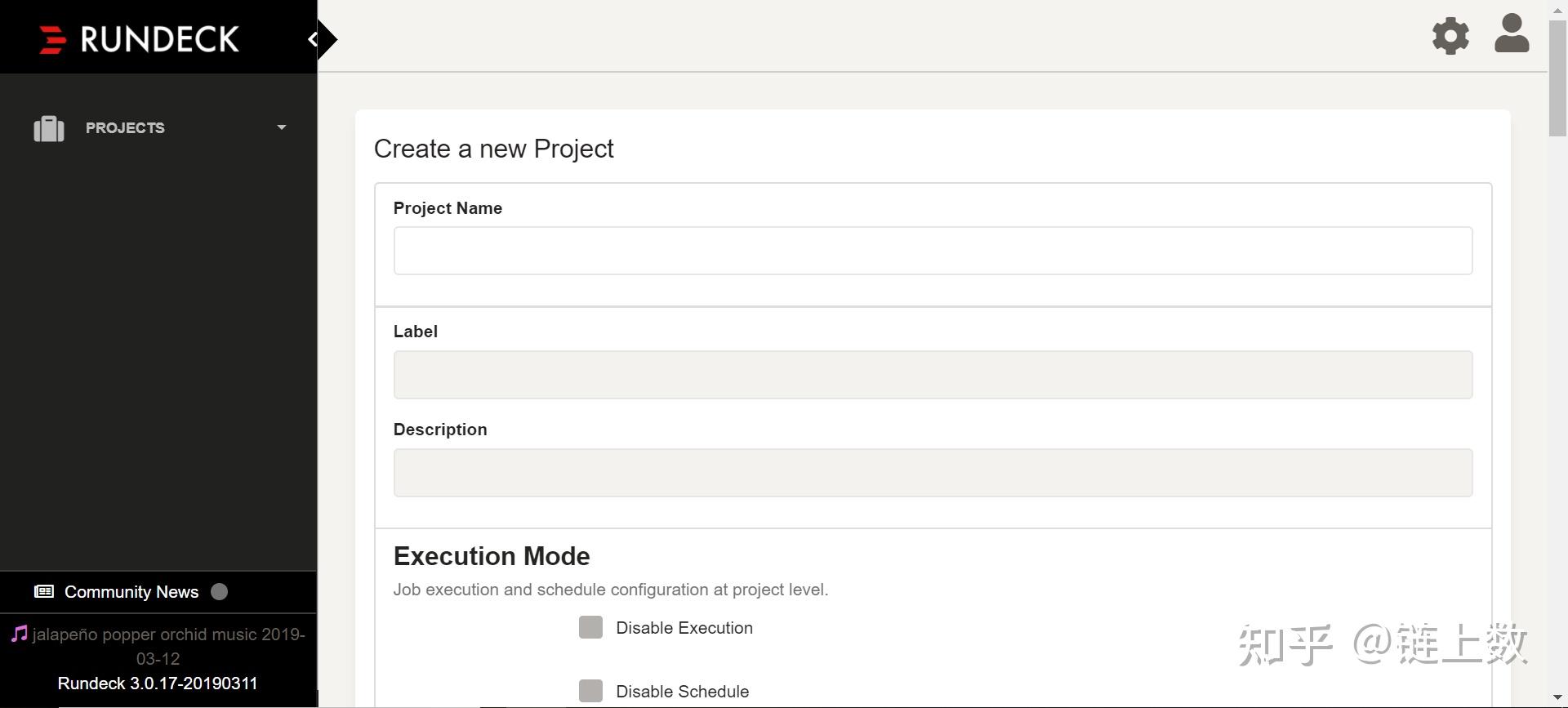This screenshot has width=1568, height=708.
Task: Click the Projects briefcase icon
Action: pos(49,128)
